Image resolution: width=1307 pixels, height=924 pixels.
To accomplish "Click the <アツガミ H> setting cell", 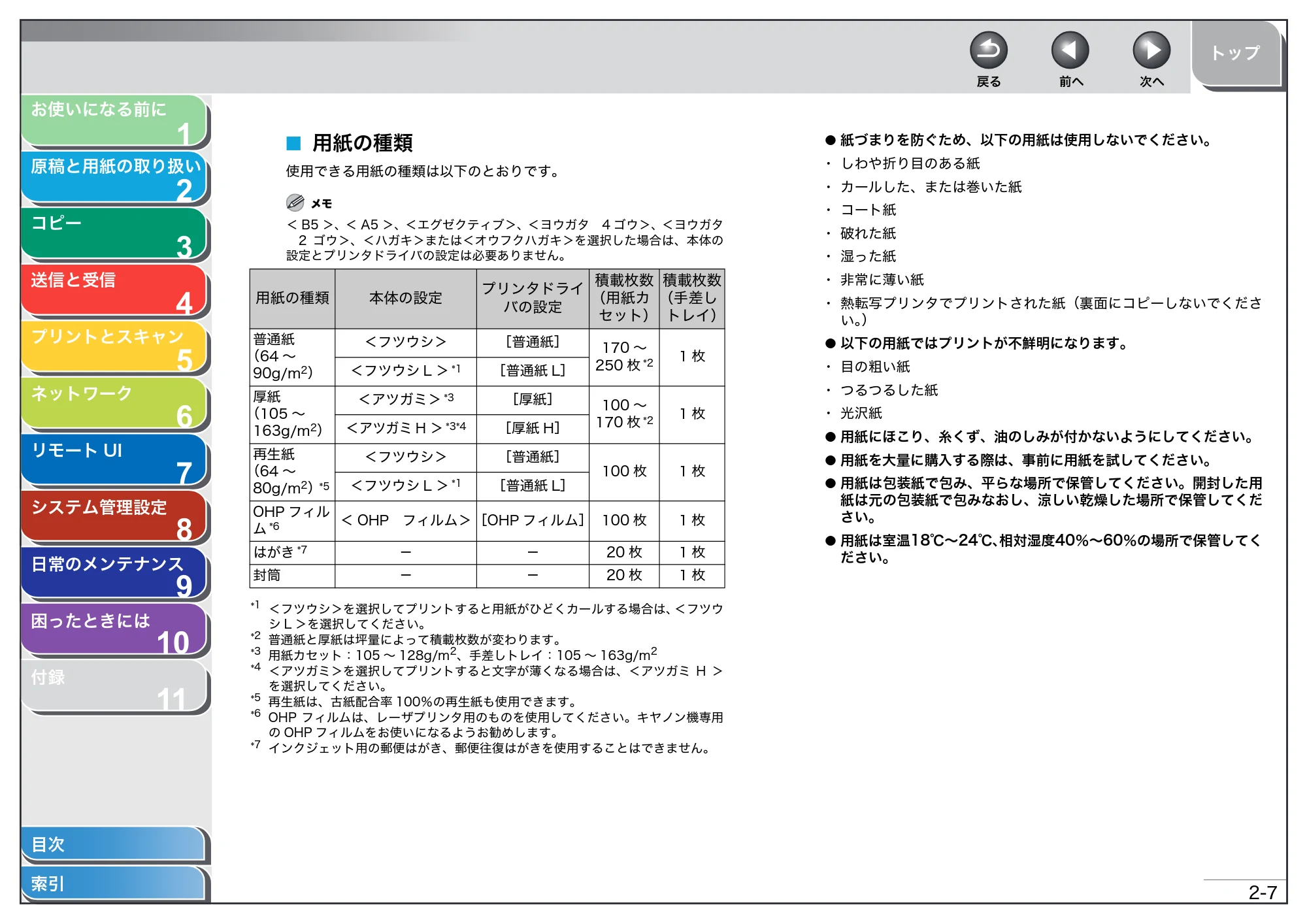I will 406,429.
